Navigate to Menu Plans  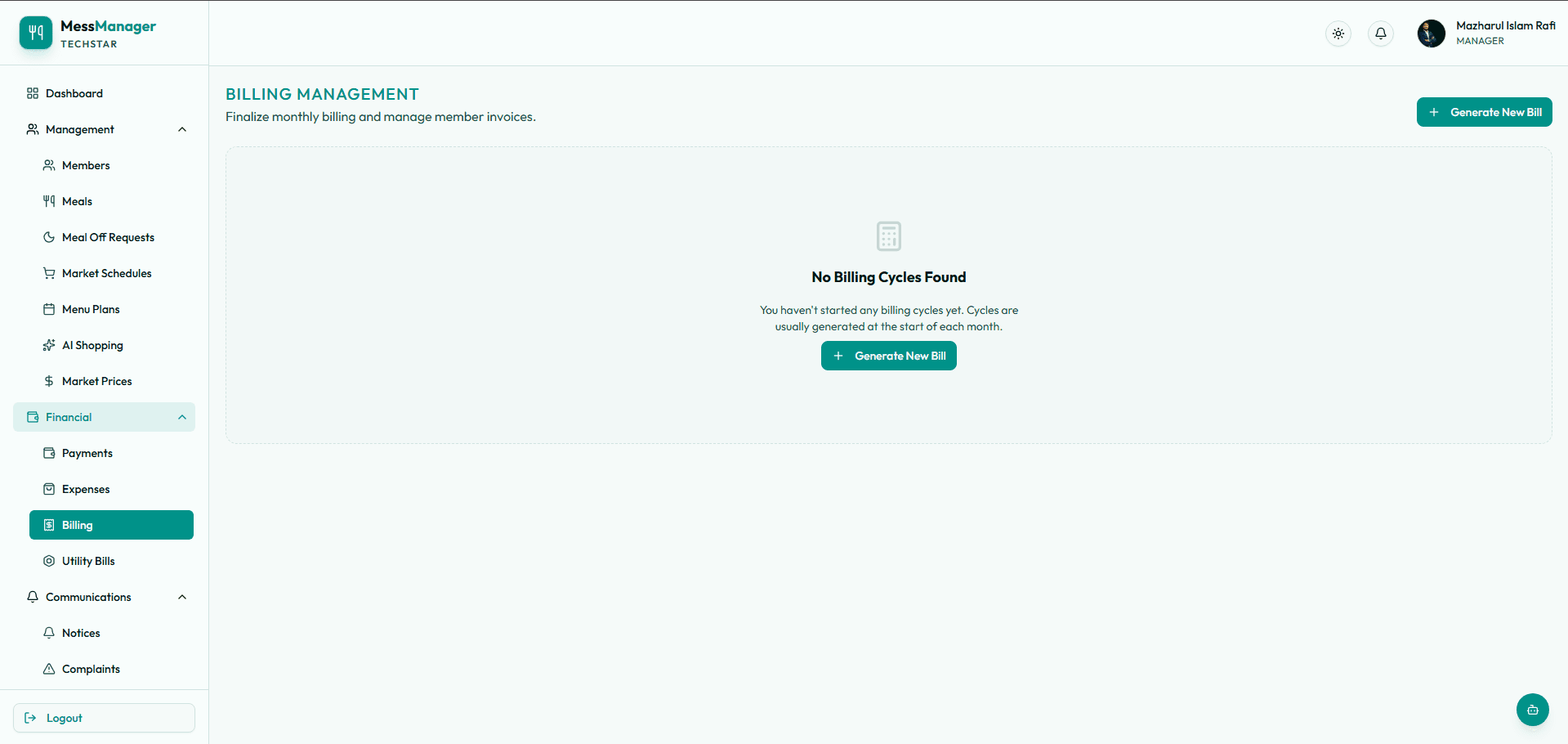pos(111,309)
